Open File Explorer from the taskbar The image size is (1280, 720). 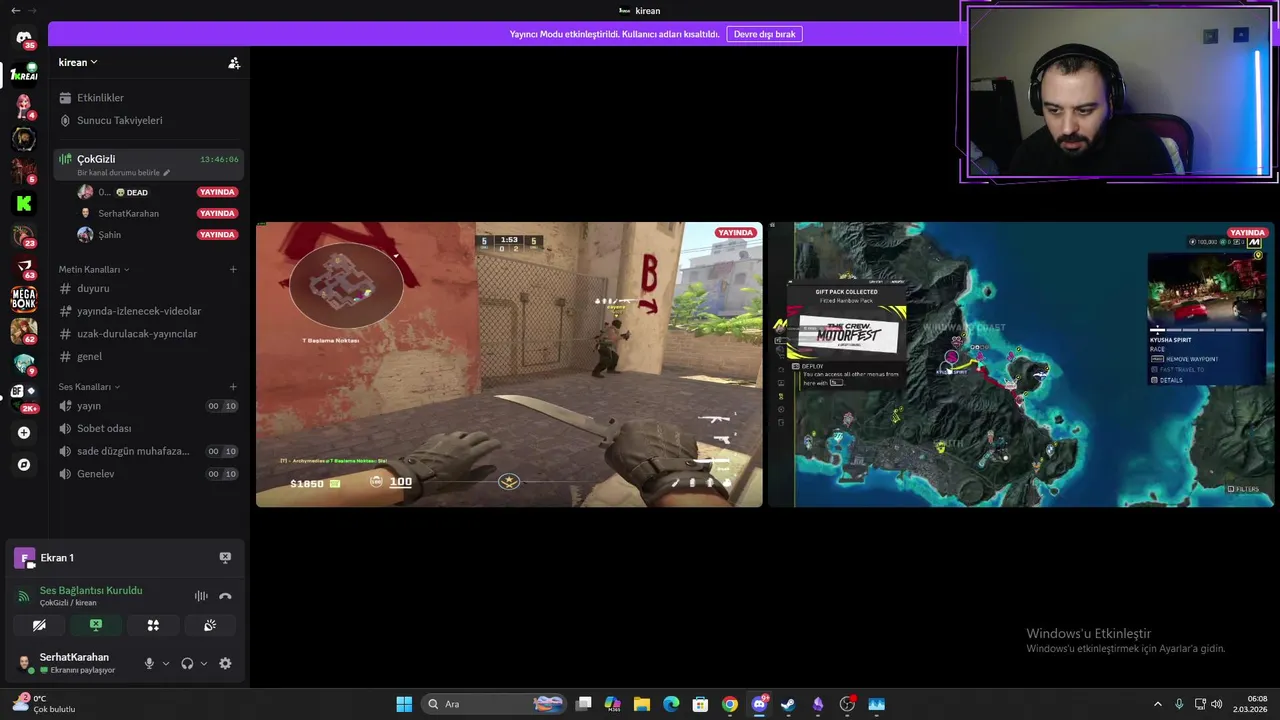point(642,704)
